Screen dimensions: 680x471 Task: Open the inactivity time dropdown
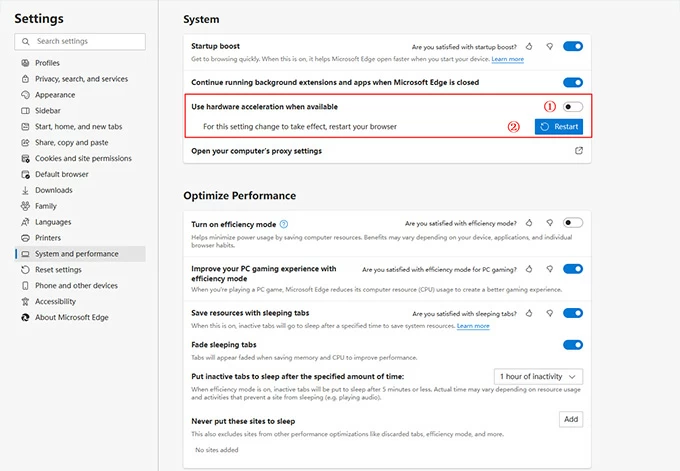click(538, 376)
